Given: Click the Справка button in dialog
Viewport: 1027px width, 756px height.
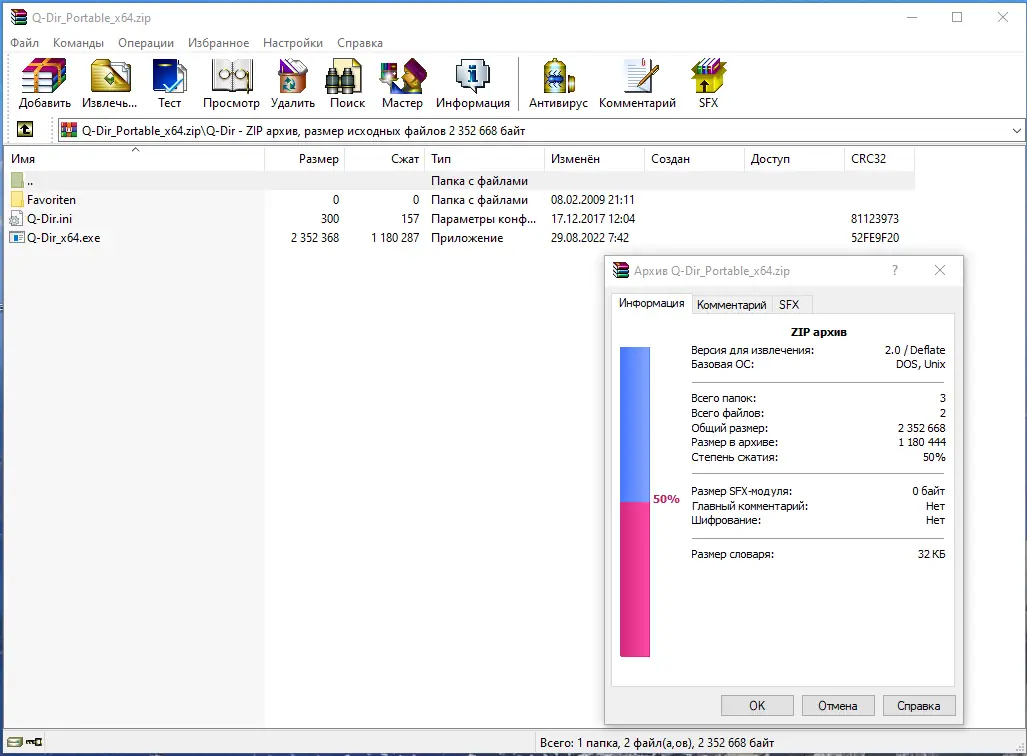Looking at the screenshot, I should point(919,706).
